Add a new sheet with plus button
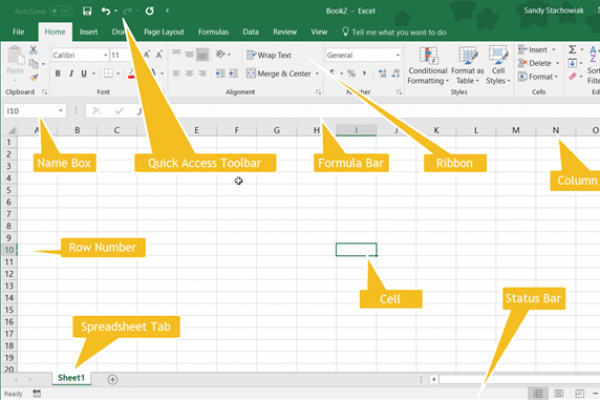 112,379
